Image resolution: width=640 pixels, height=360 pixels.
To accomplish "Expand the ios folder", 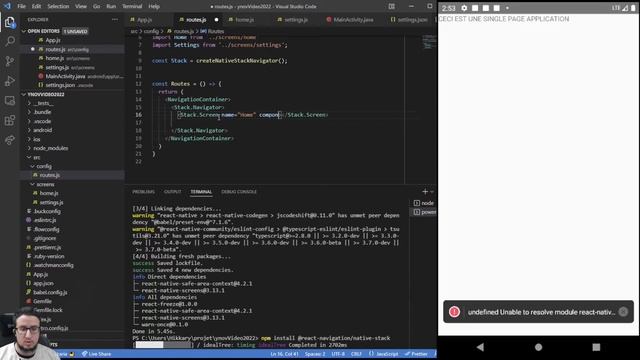I will pos(37,139).
